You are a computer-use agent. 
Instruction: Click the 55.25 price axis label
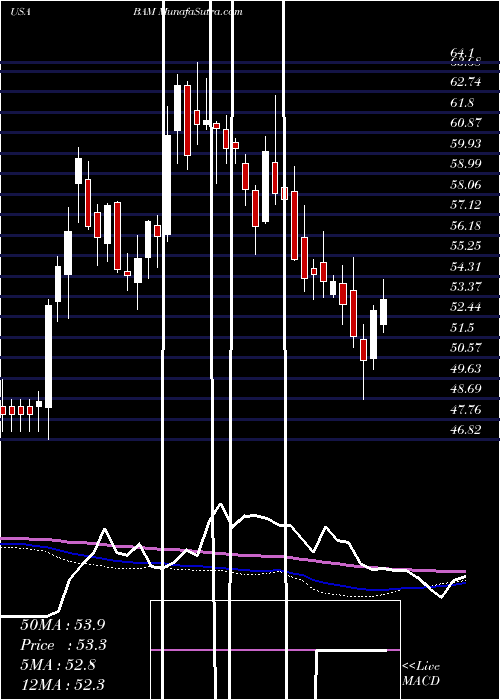(466, 246)
